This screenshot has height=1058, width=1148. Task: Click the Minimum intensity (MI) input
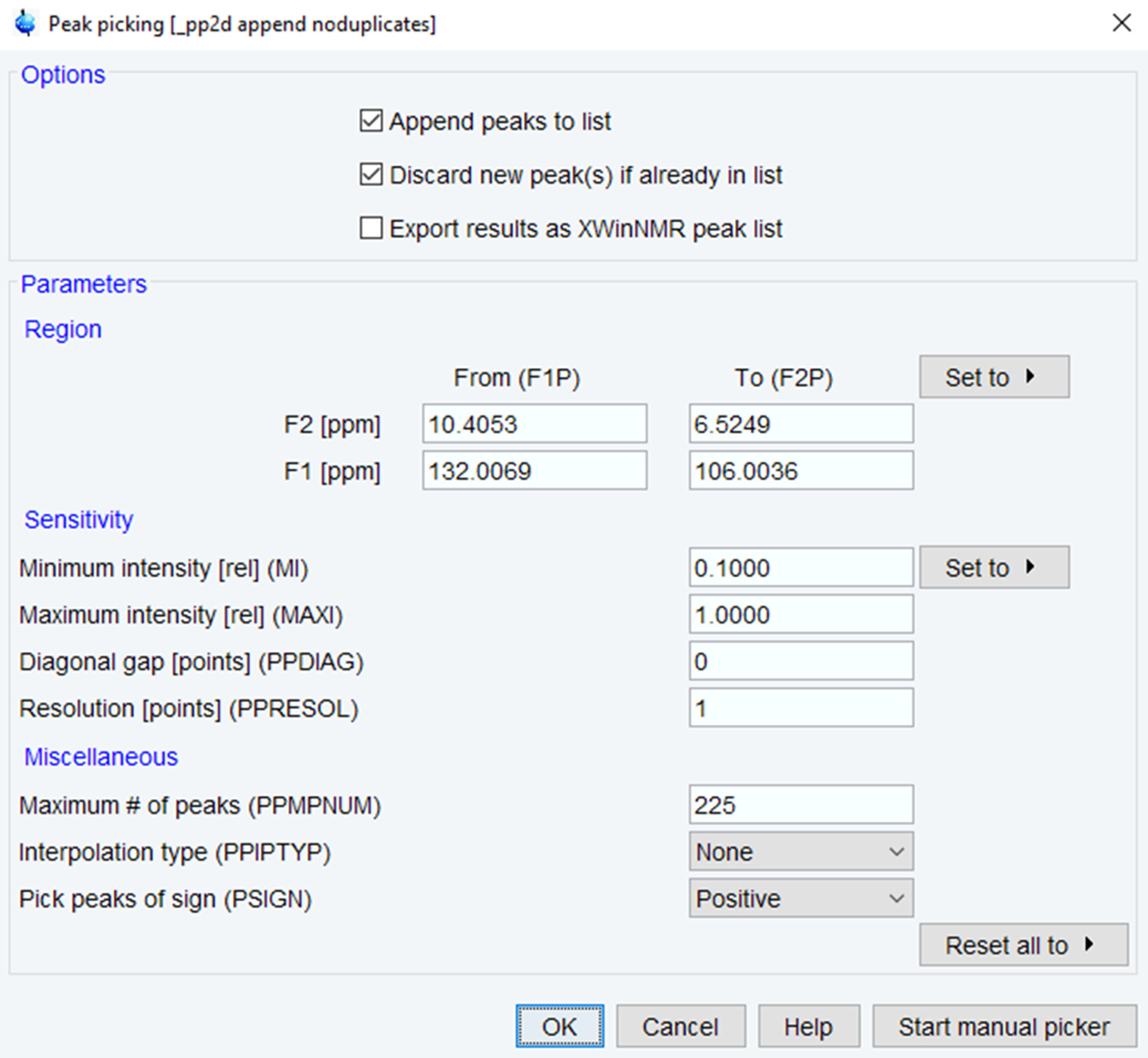point(801,567)
